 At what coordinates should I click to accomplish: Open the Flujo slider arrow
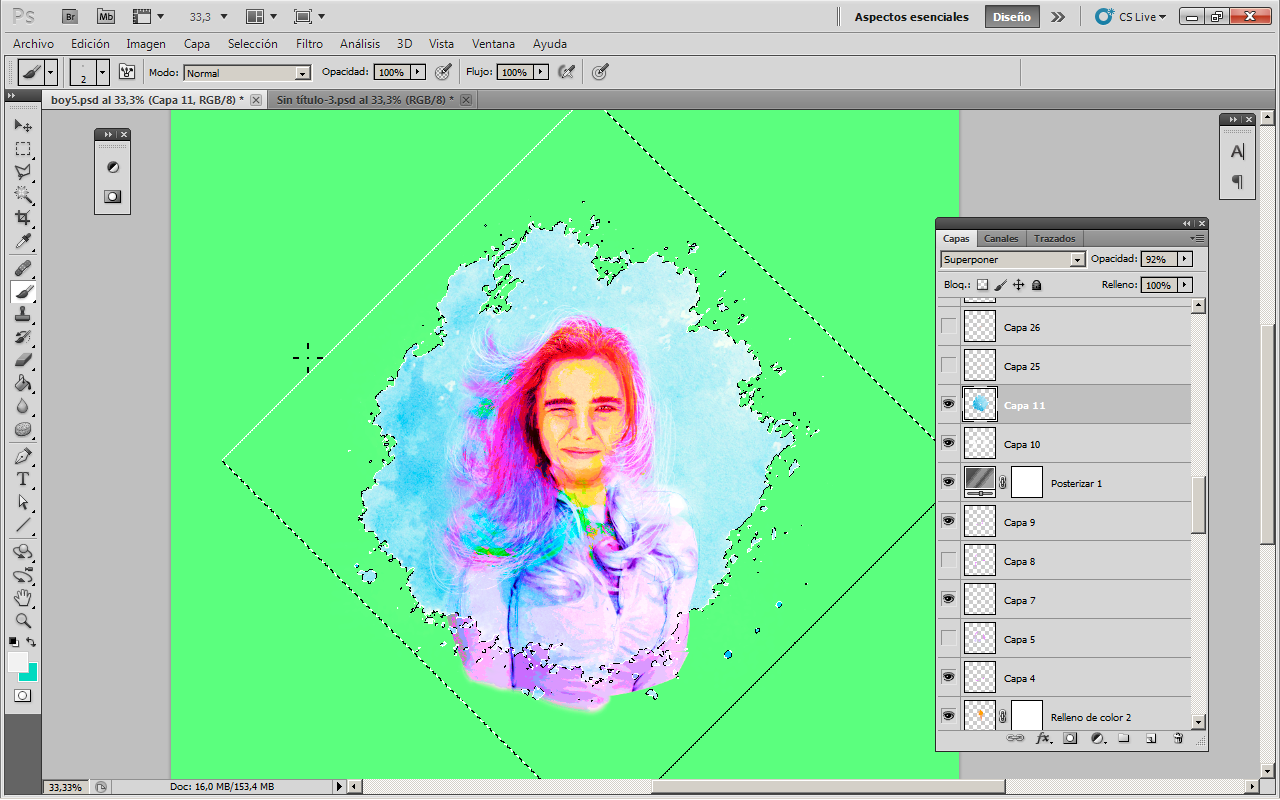tap(541, 72)
